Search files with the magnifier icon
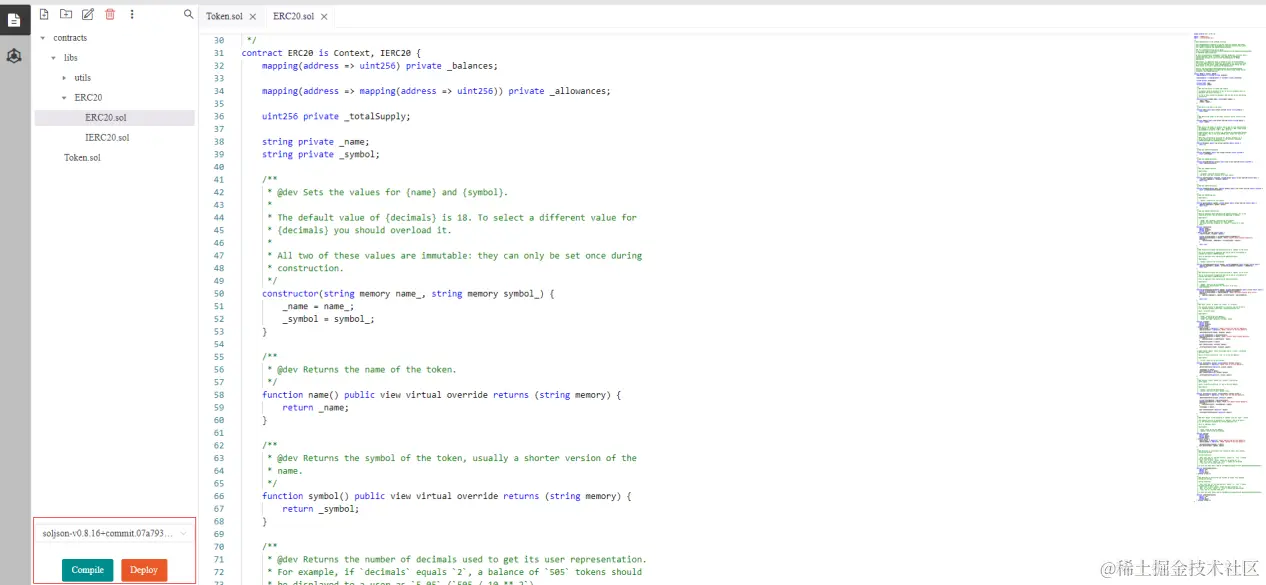The width and height of the screenshot is (1266, 585). (189, 14)
